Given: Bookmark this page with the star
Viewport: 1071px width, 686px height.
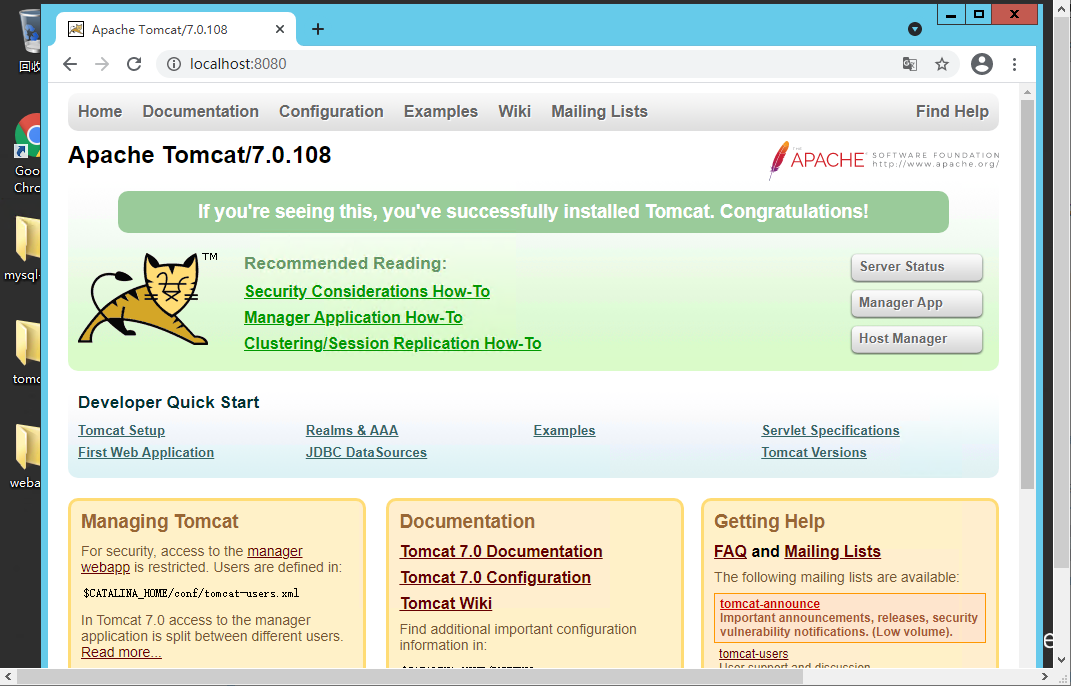Looking at the screenshot, I should [942, 64].
